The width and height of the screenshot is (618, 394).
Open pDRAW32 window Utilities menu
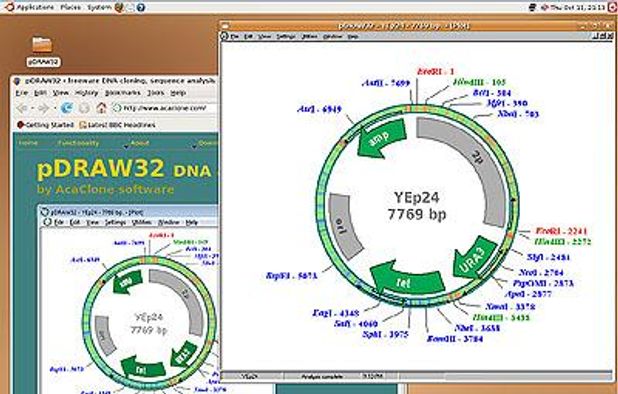tap(309, 36)
